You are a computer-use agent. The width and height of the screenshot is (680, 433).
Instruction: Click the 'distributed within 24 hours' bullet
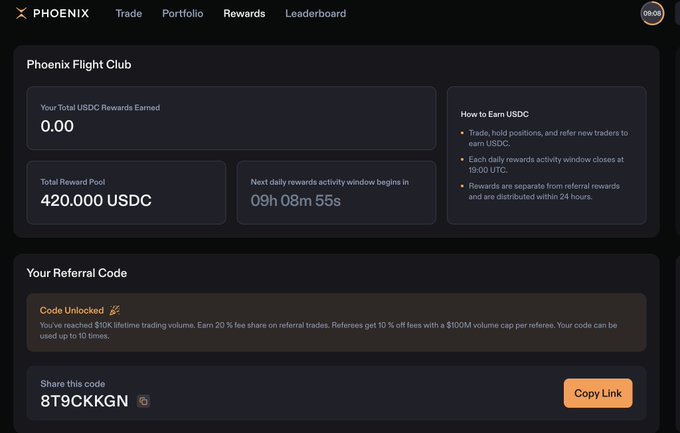[x=544, y=191]
